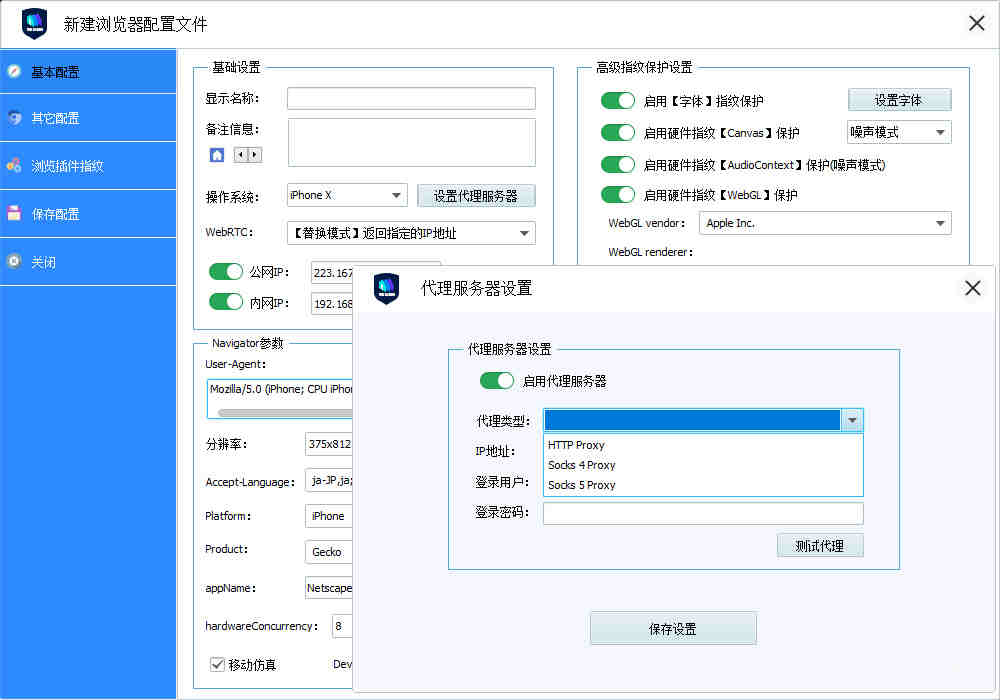Click the left arrow stepper beside home icon
Image resolution: width=1000 pixels, height=700 pixels.
(x=240, y=155)
